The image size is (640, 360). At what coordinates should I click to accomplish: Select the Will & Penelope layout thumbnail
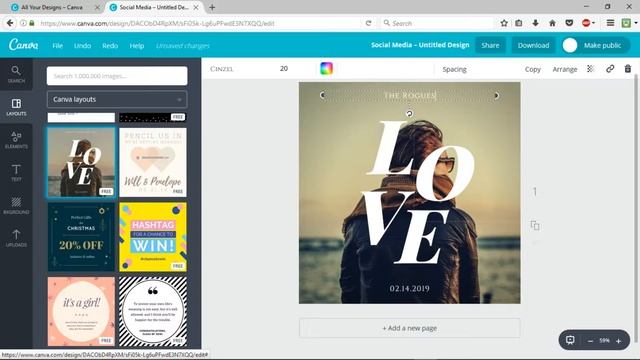click(153, 162)
